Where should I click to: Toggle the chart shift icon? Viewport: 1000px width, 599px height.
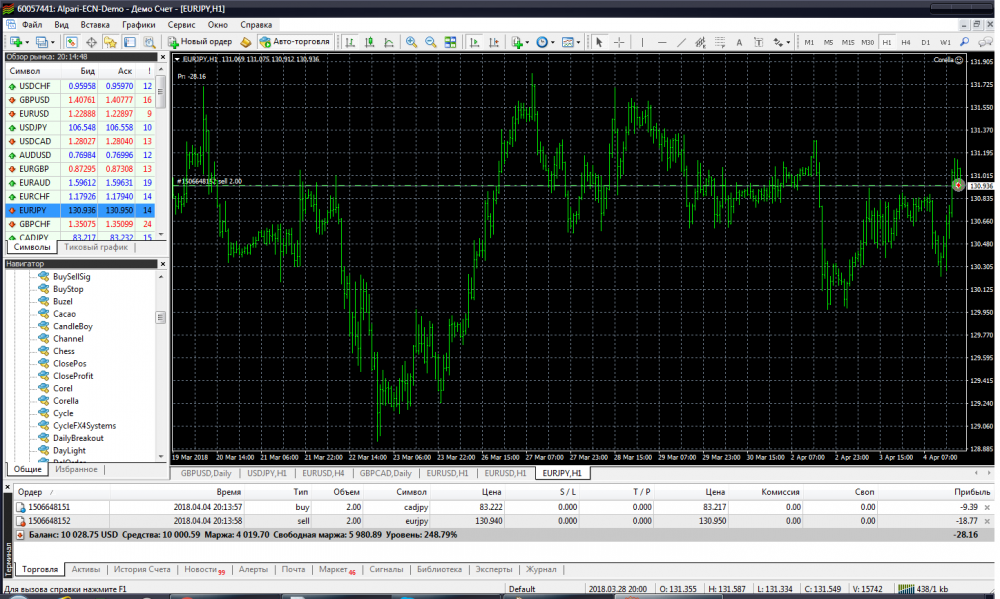coord(494,42)
